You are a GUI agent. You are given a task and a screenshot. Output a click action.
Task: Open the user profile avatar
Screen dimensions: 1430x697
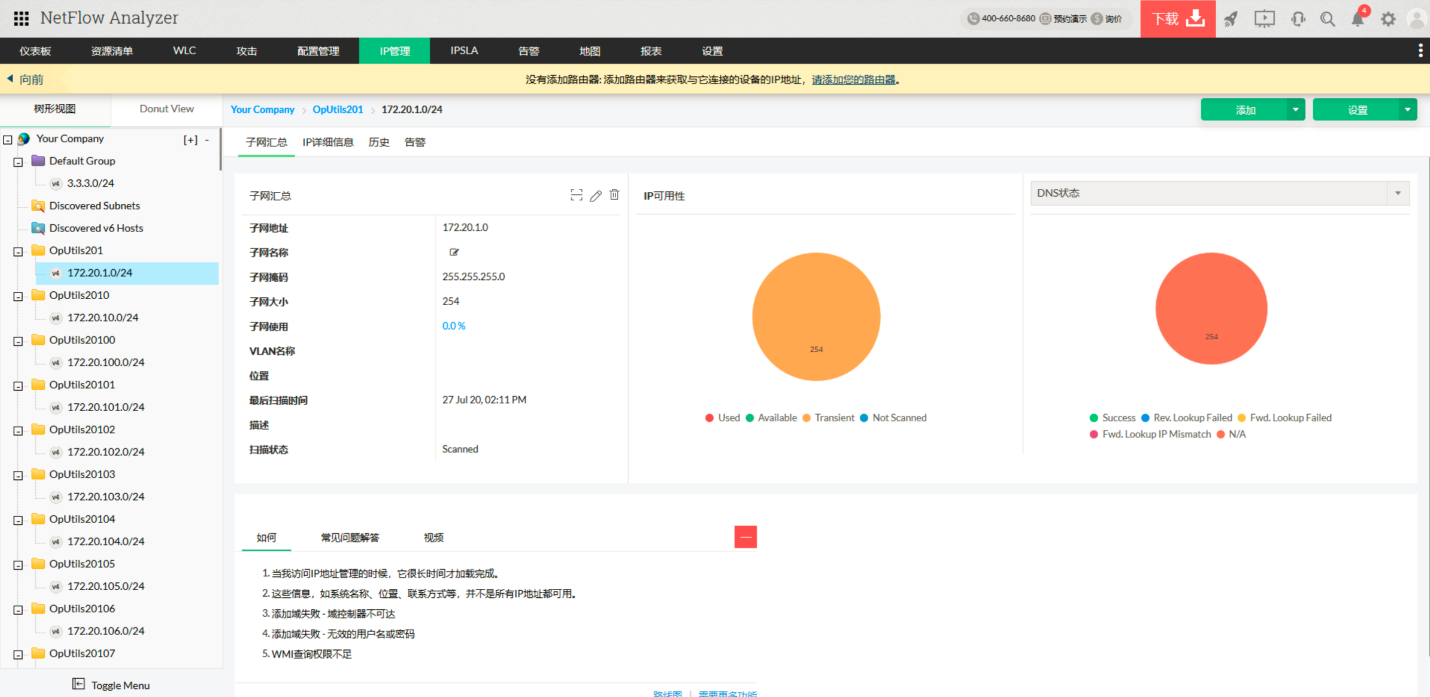pos(1417,18)
